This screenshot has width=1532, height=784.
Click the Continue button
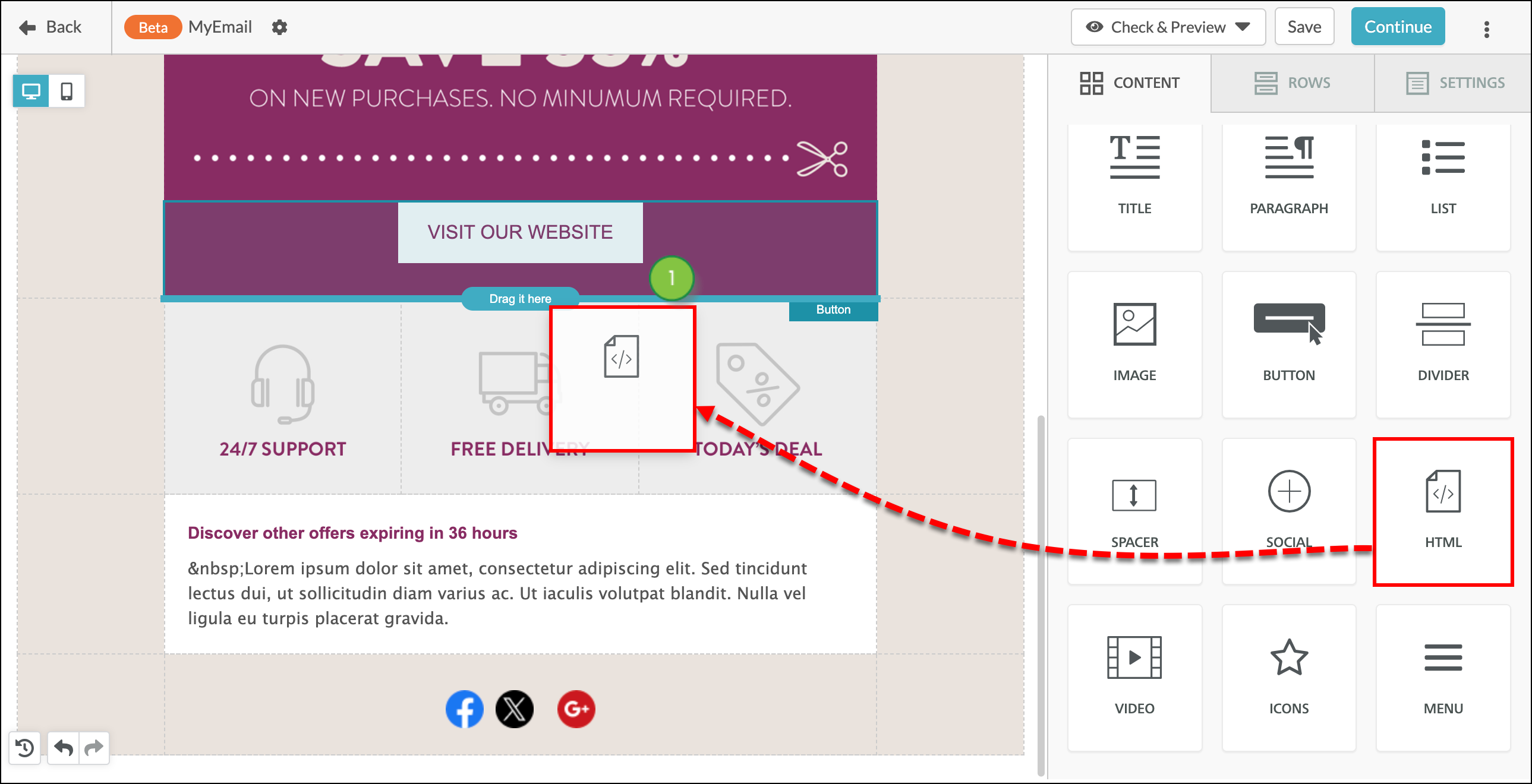point(1398,27)
